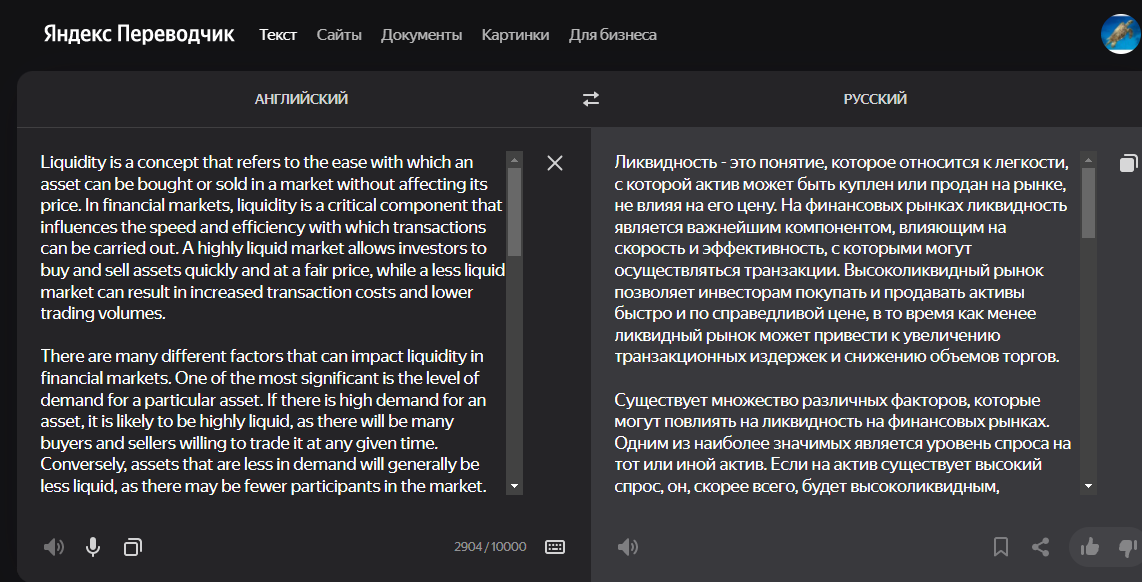The width and height of the screenshot is (1142, 582).
Task: Rate translation with thumbs up
Action: (1090, 546)
